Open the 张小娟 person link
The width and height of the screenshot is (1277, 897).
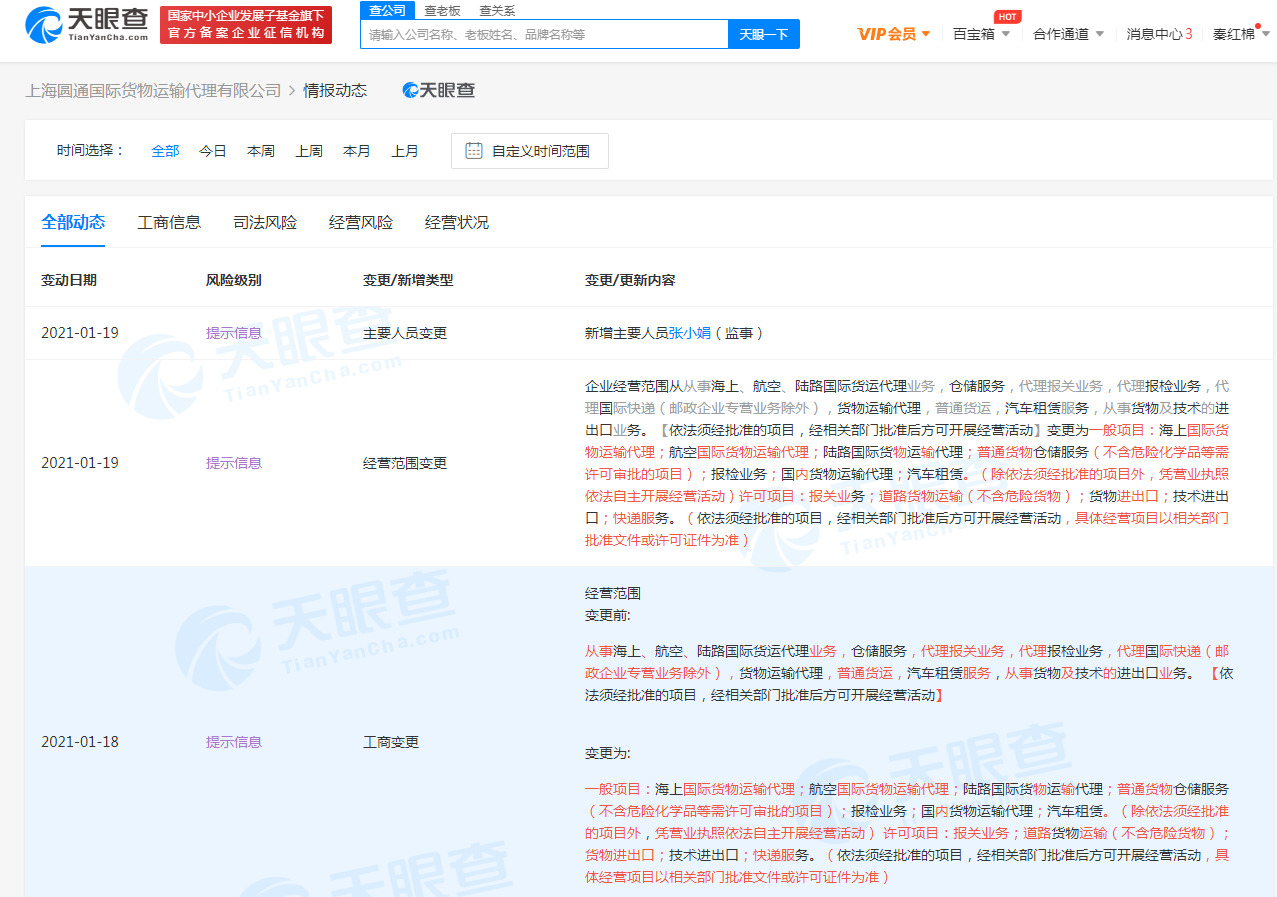690,333
